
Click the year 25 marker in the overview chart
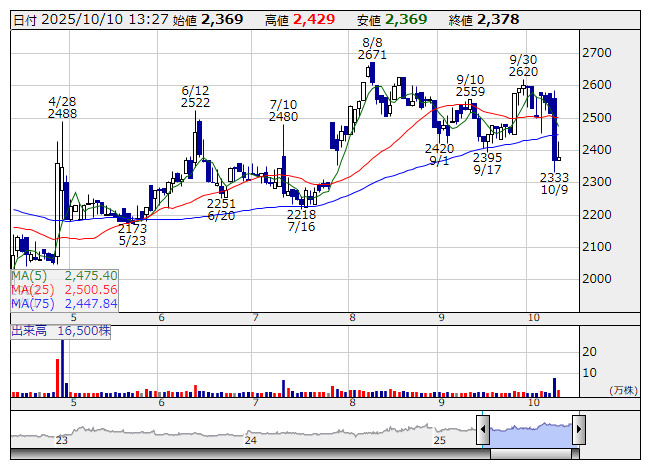440,440
